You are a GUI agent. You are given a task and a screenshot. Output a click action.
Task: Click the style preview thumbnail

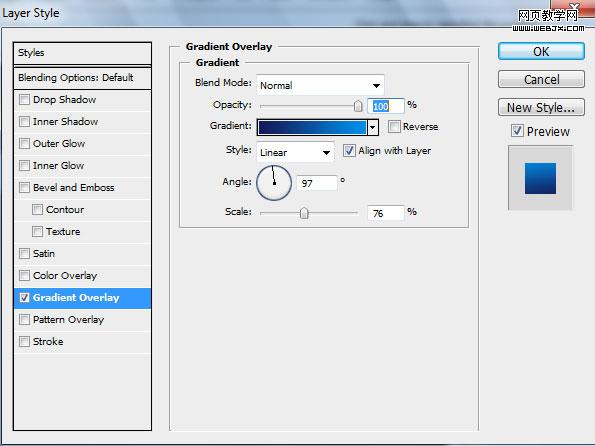pos(540,178)
